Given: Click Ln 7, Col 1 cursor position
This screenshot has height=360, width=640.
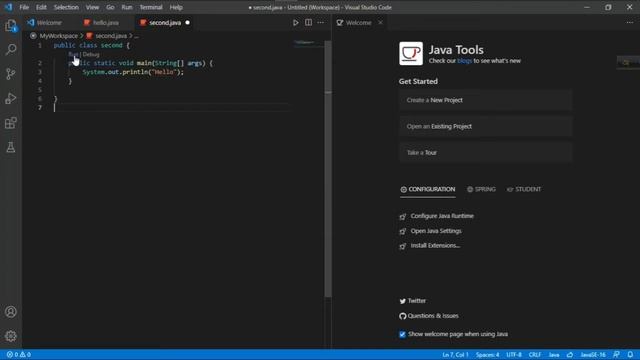Looking at the screenshot, I should coord(455,355).
